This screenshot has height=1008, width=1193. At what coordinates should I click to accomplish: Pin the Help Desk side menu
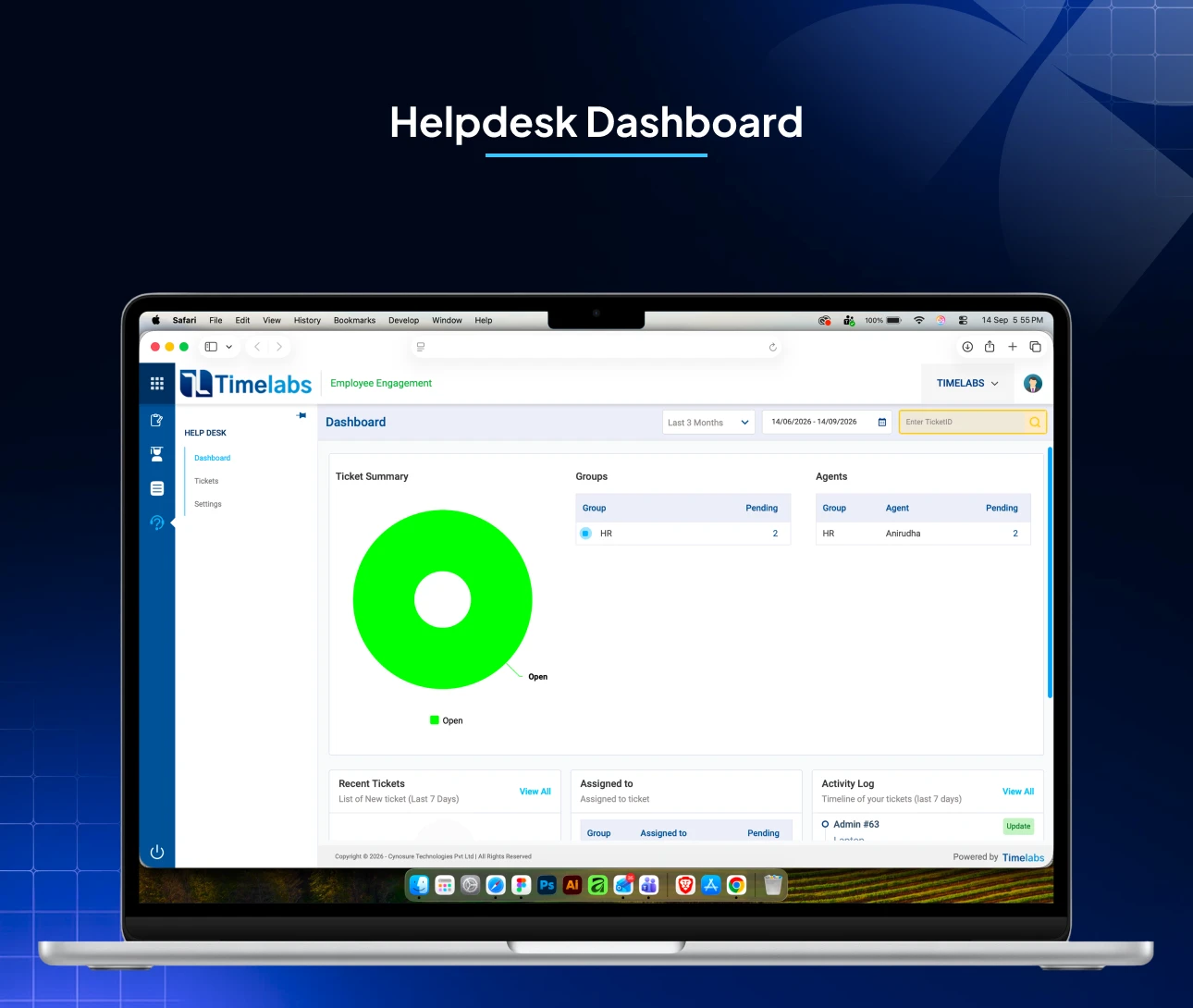coord(301,415)
